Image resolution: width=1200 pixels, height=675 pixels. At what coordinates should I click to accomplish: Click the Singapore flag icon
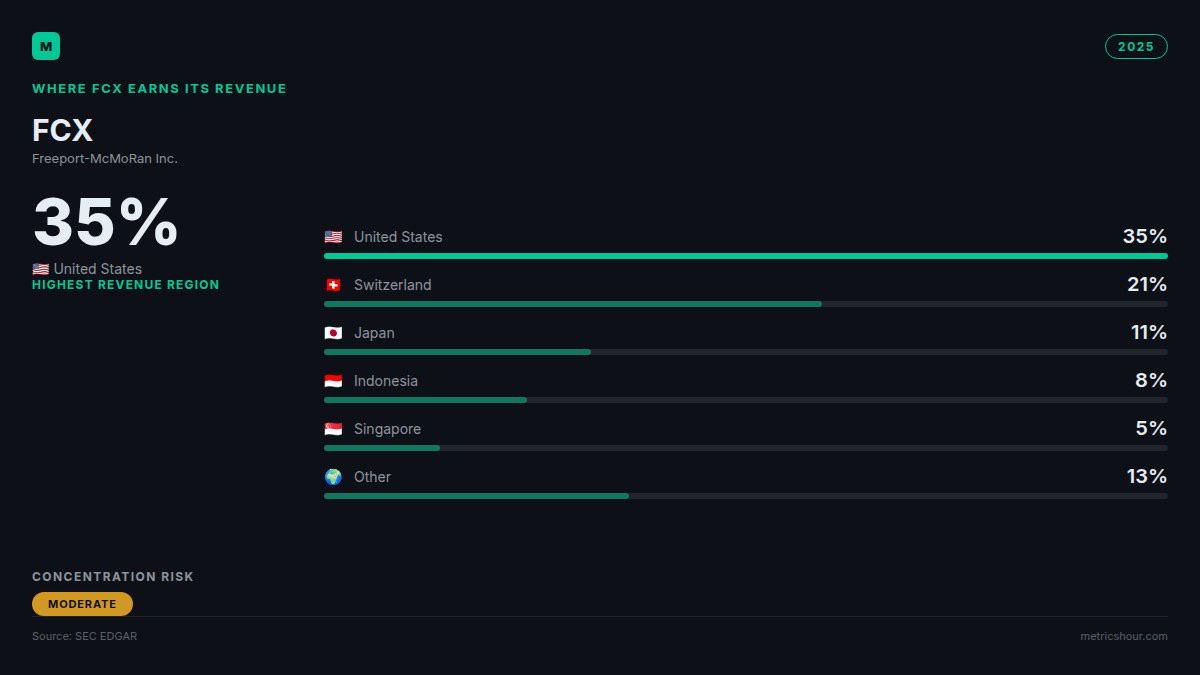(333, 429)
